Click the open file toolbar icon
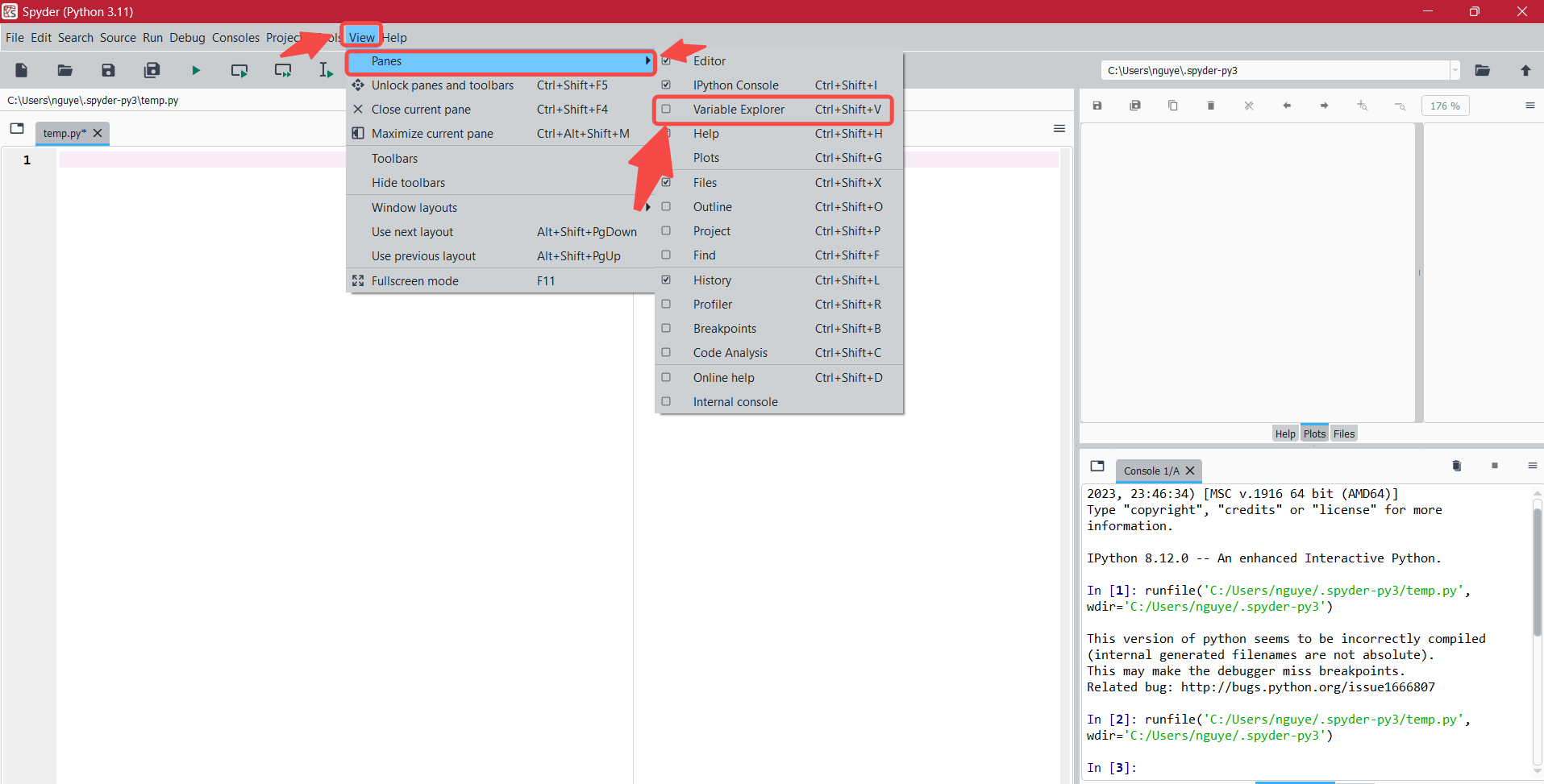This screenshot has height=784, width=1544. pos(65,70)
